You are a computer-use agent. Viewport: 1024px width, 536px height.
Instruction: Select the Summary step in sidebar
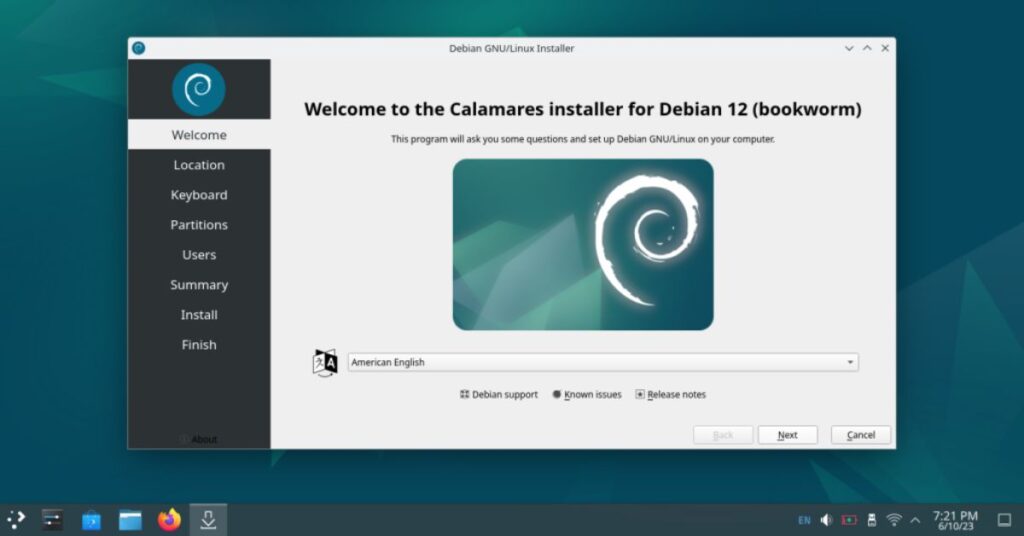click(199, 285)
